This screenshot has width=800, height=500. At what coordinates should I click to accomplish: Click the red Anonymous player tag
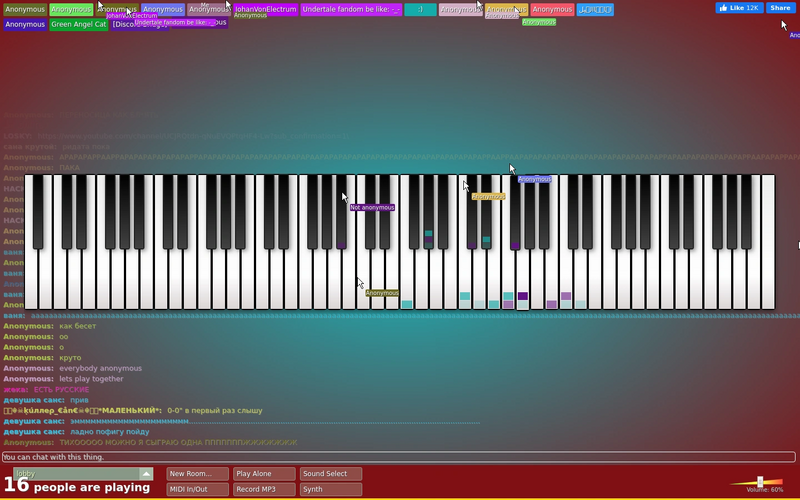pos(552,9)
